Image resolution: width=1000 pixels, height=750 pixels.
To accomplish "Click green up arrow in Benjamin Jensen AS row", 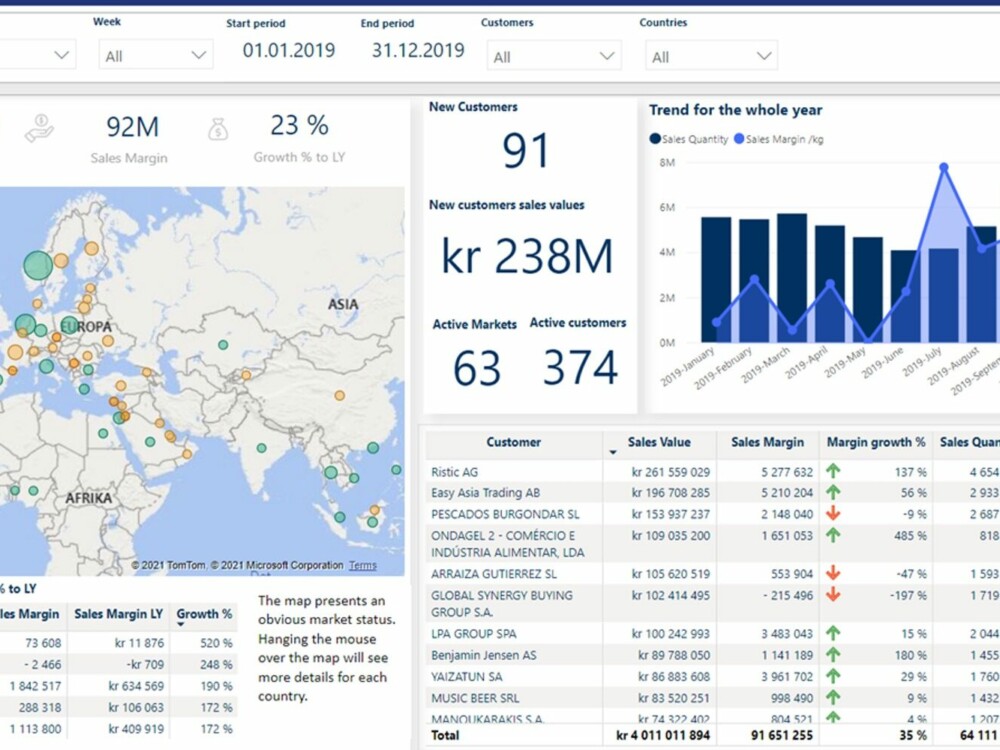I will coord(833,654).
